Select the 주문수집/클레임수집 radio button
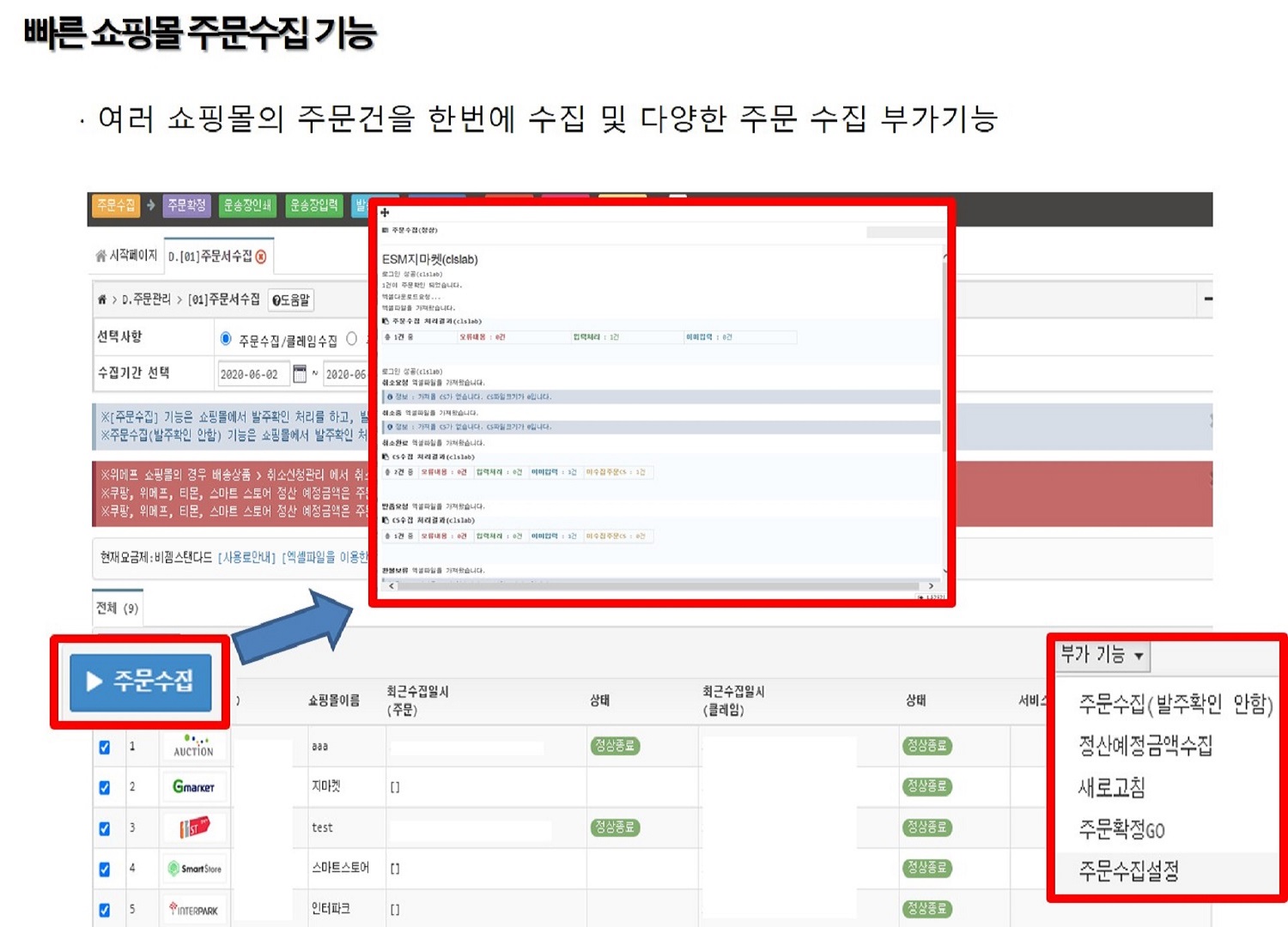 click(227, 336)
